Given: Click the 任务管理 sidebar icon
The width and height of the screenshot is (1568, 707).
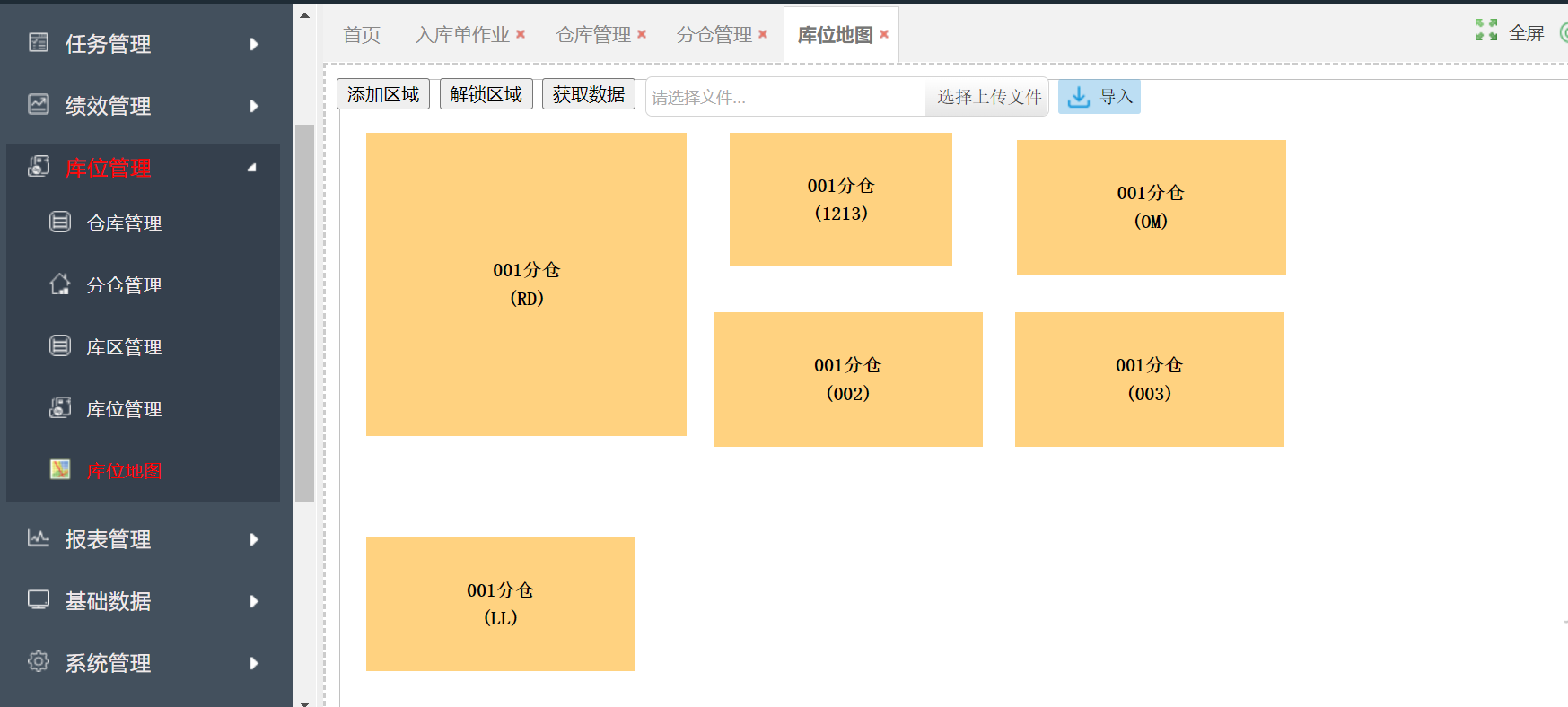Looking at the screenshot, I should [39, 42].
